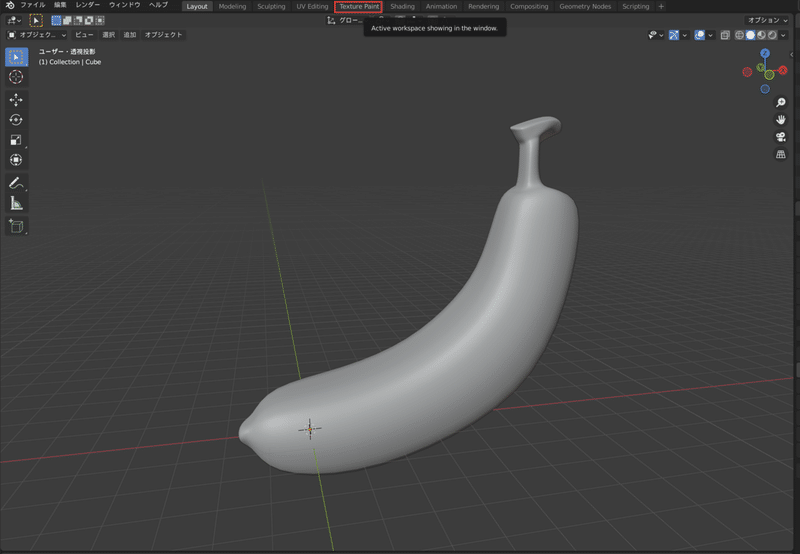Open the オブジェクト mode selector dropdown
Viewport: 800px width, 554px height.
(37, 35)
